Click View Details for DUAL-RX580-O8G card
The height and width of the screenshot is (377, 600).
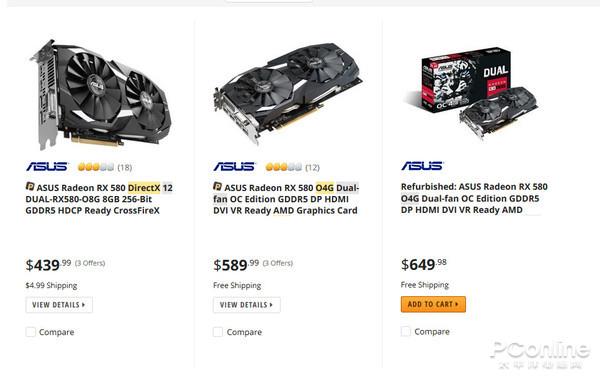(59, 305)
